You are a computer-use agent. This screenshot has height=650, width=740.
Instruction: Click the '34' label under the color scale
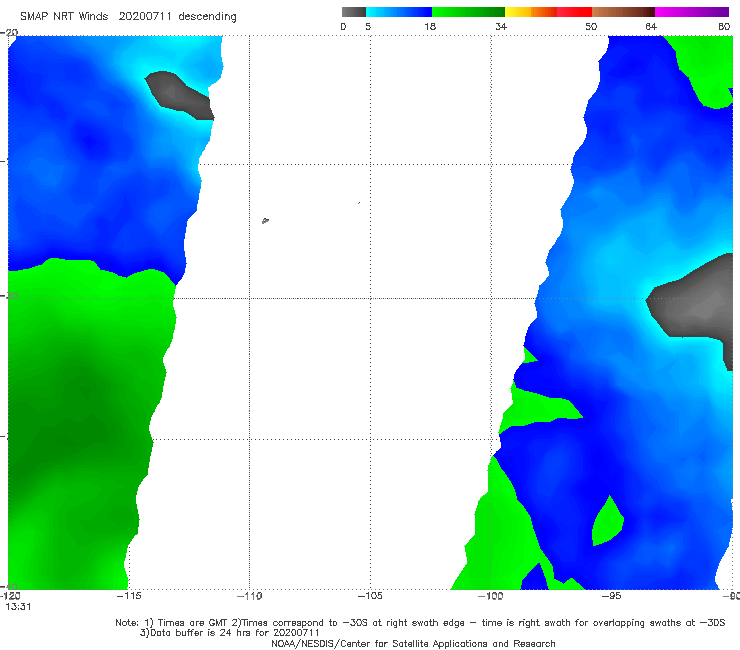click(501, 26)
